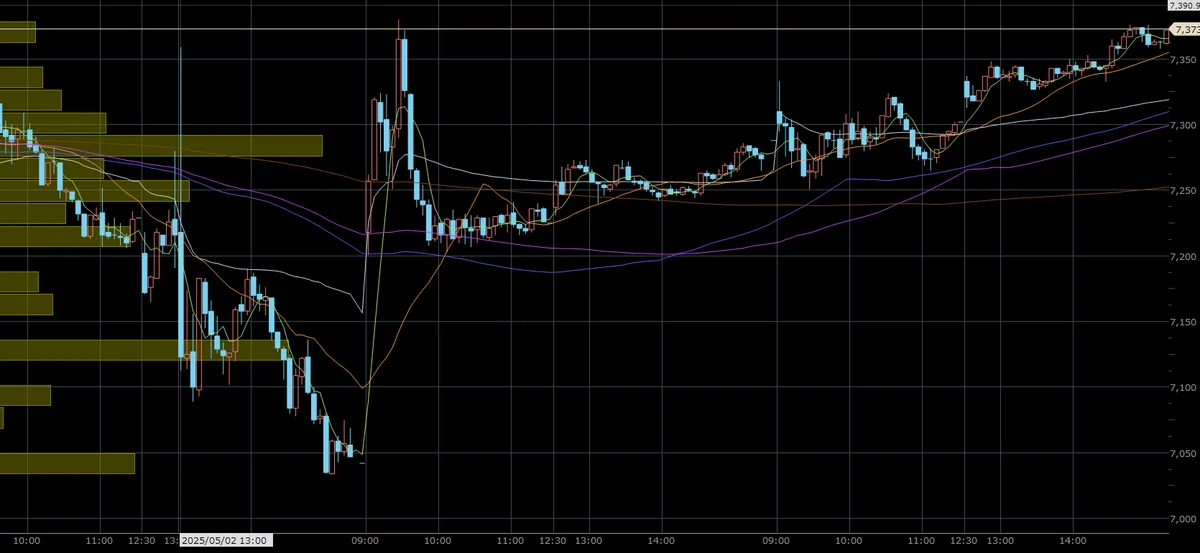The image size is (1200, 553).
Task: Click the 7,000 price axis label
Action: [x=1185, y=519]
